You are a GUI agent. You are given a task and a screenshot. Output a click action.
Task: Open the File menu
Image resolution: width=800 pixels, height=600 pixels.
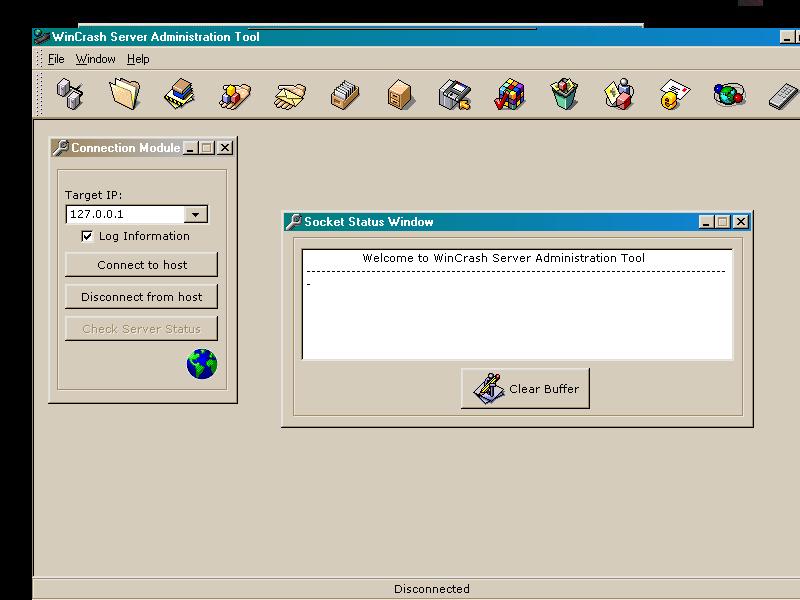tap(56, 59)
